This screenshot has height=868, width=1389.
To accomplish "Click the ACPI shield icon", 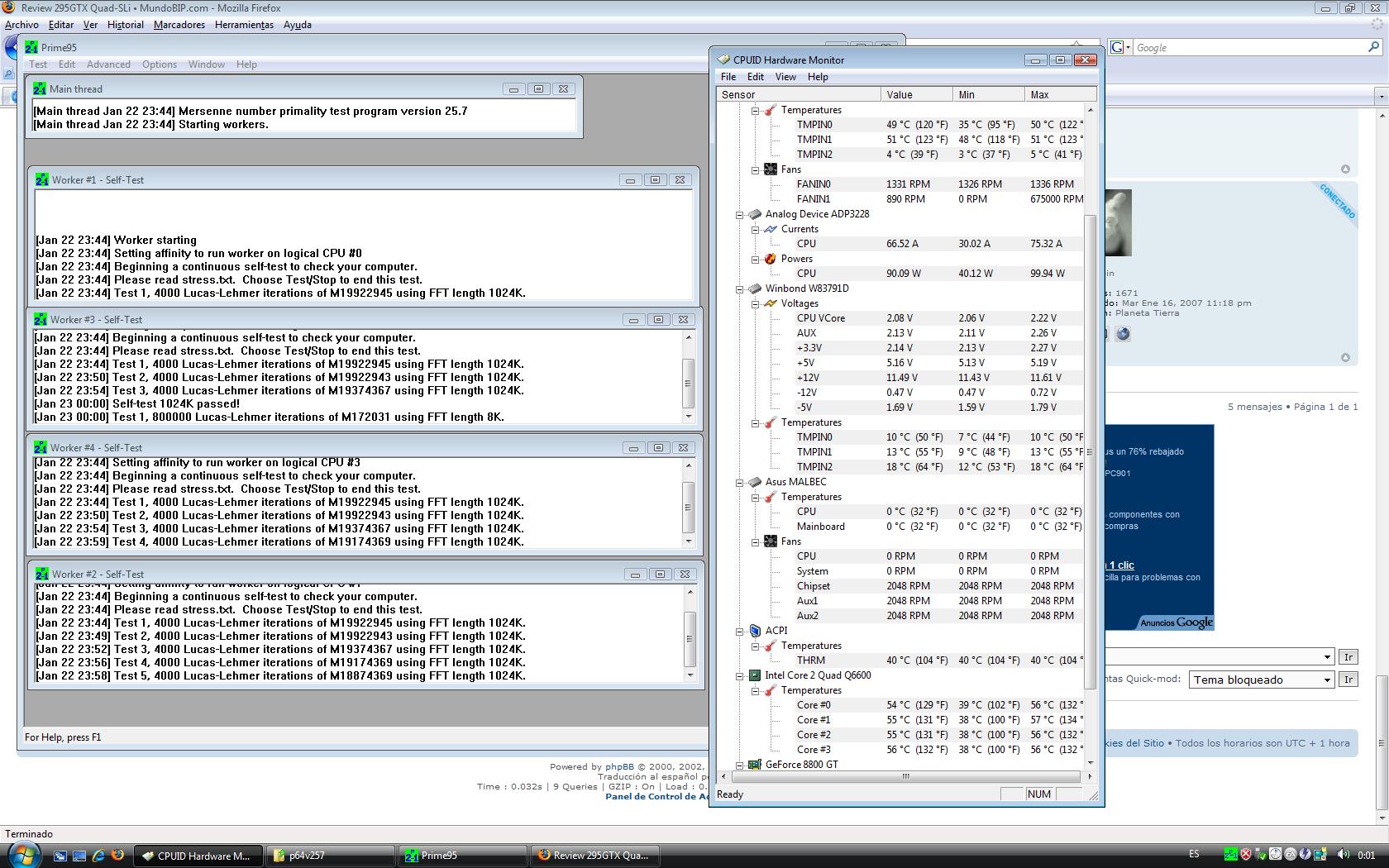I will point(755,631).
